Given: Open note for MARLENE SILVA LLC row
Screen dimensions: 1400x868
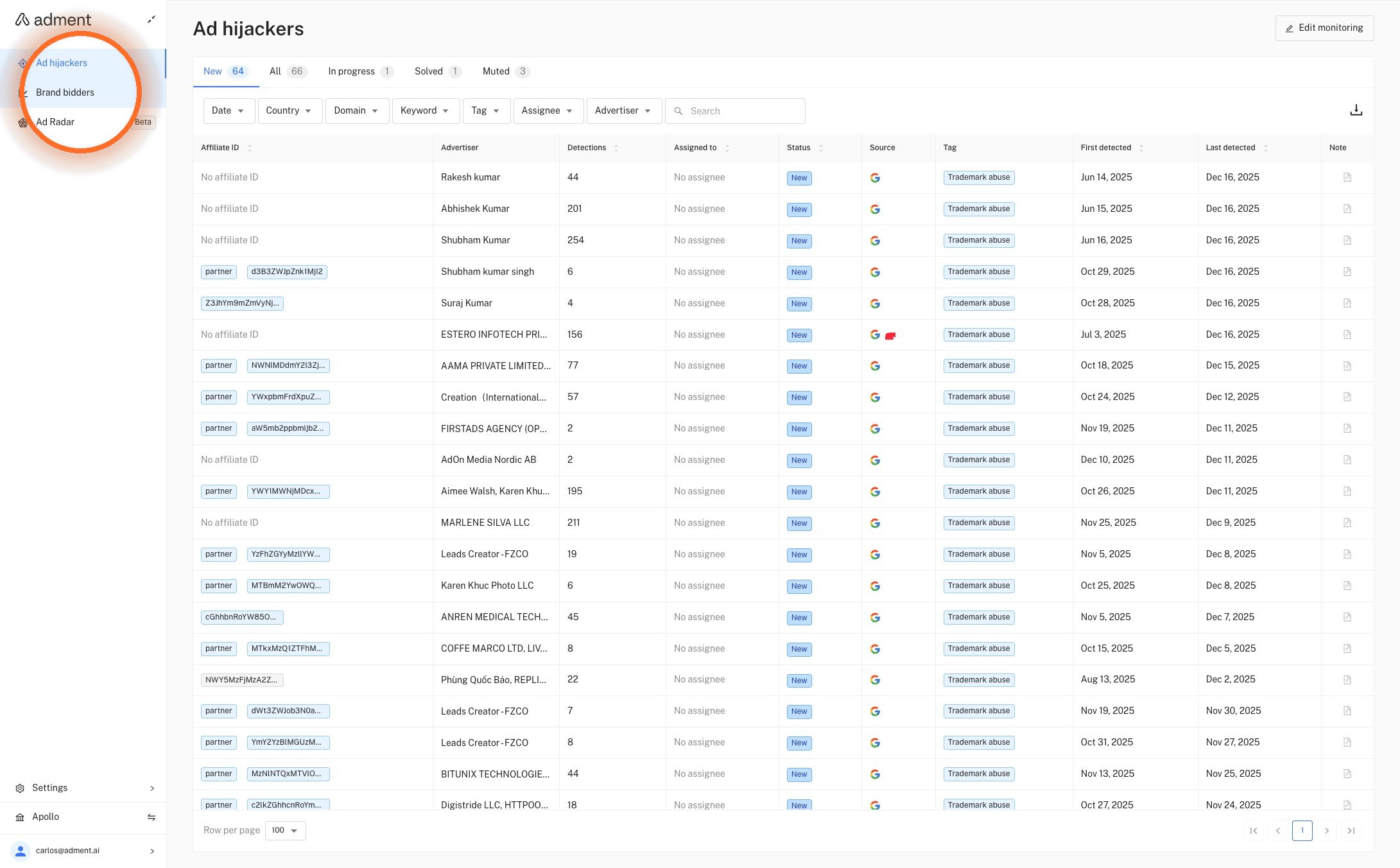Looking at the screenshot, I should click(1347, 523).
